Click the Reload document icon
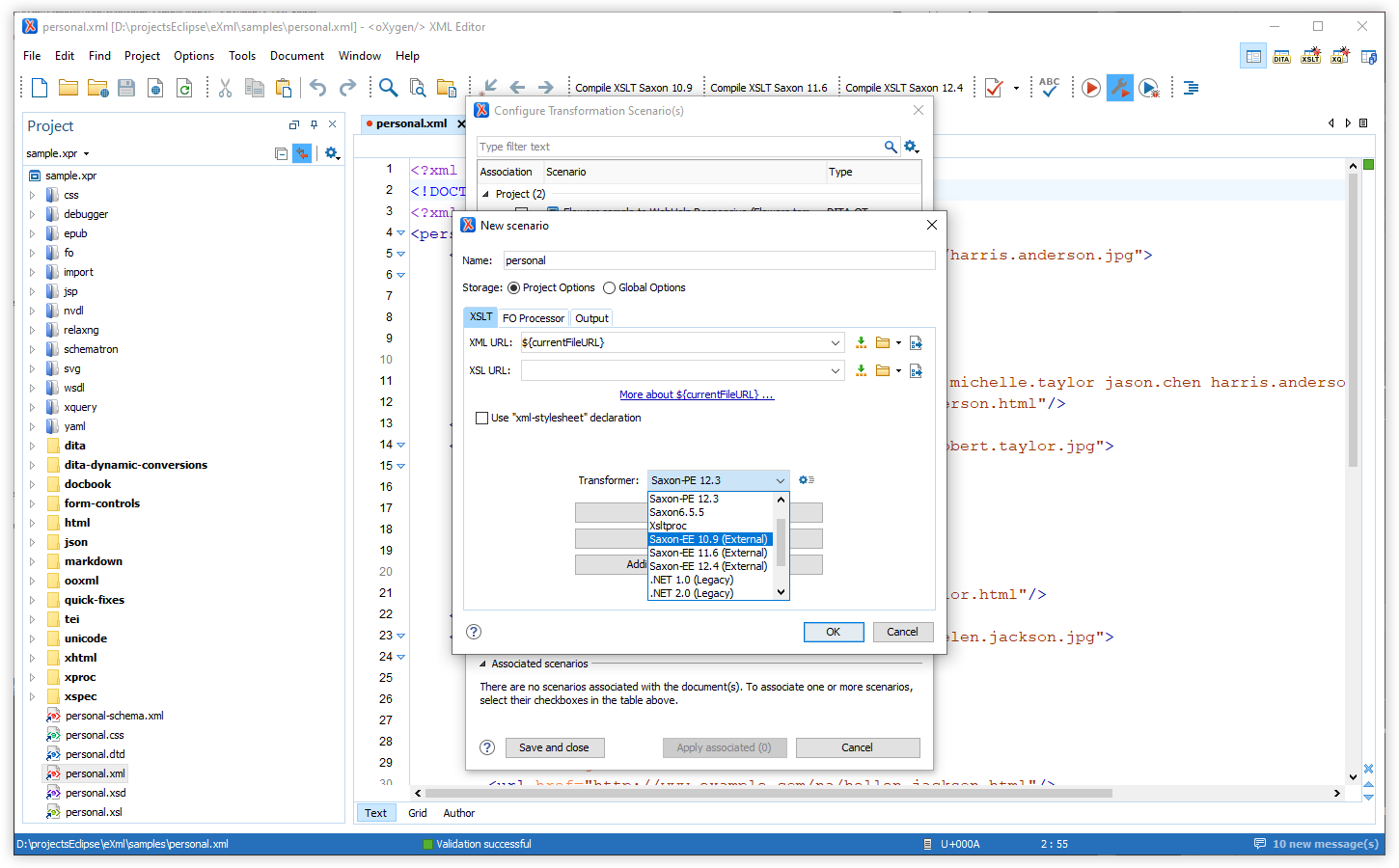This screenshot has width=1399, height=868. 184,88
